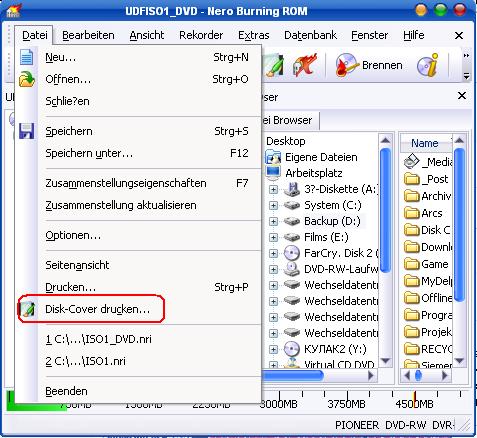Click the toolbar overflow chevron
Image resolution: width=477 pixels, height=438 pixels.
466,55
